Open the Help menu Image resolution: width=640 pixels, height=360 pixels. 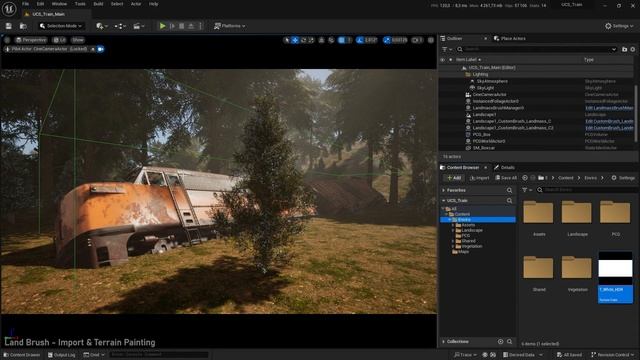153,4
